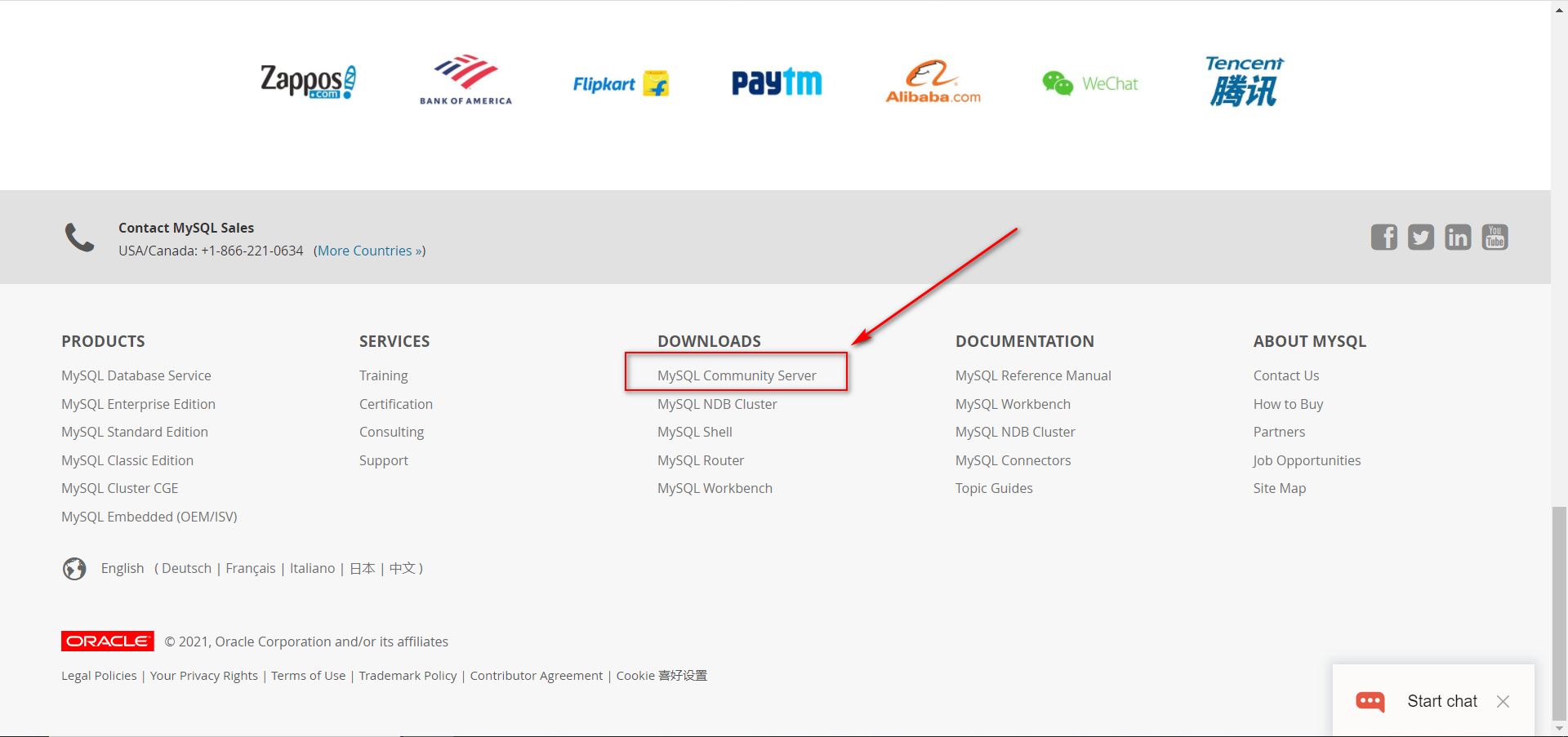Open MySQL Classic Edition link
The width and height of the screenshot is (1568, 737).
coord(127,460)
